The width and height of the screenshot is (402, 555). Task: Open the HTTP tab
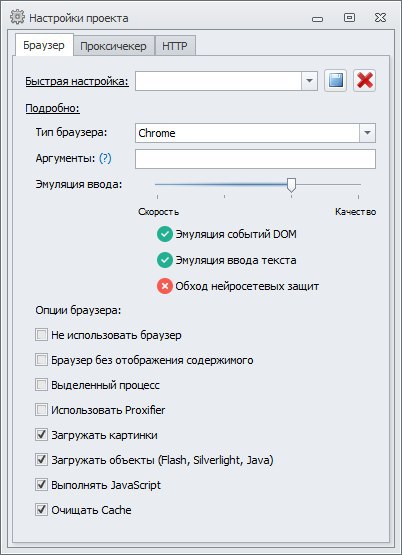(x=175, y=46)
